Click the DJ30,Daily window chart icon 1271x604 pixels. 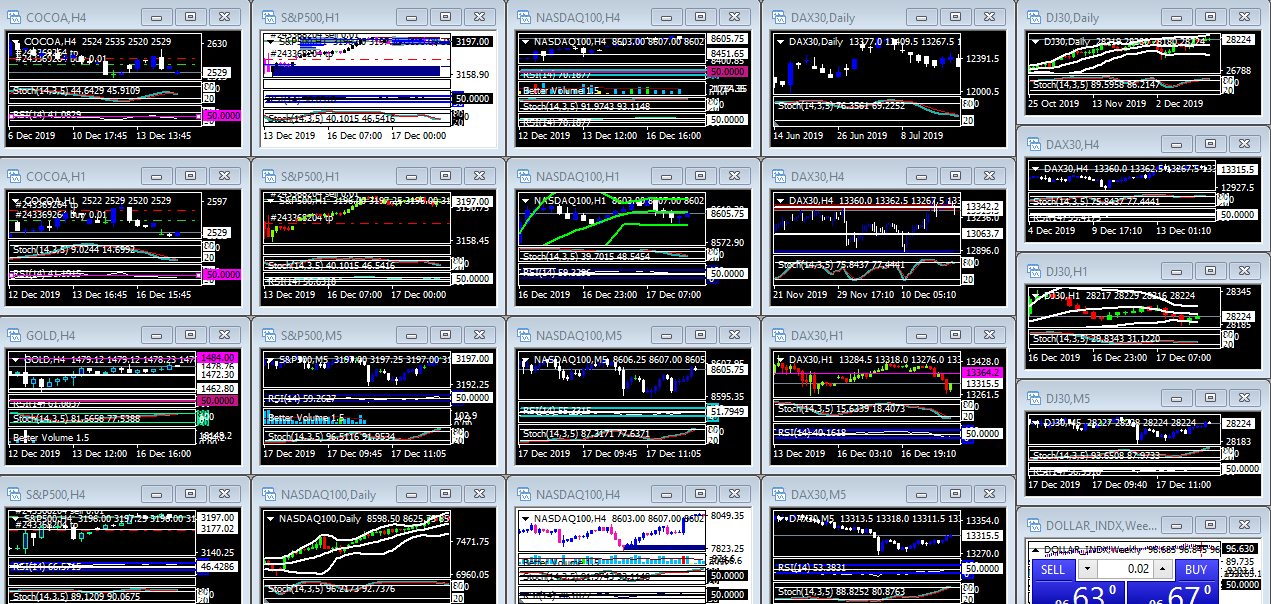coord(1033,17)
